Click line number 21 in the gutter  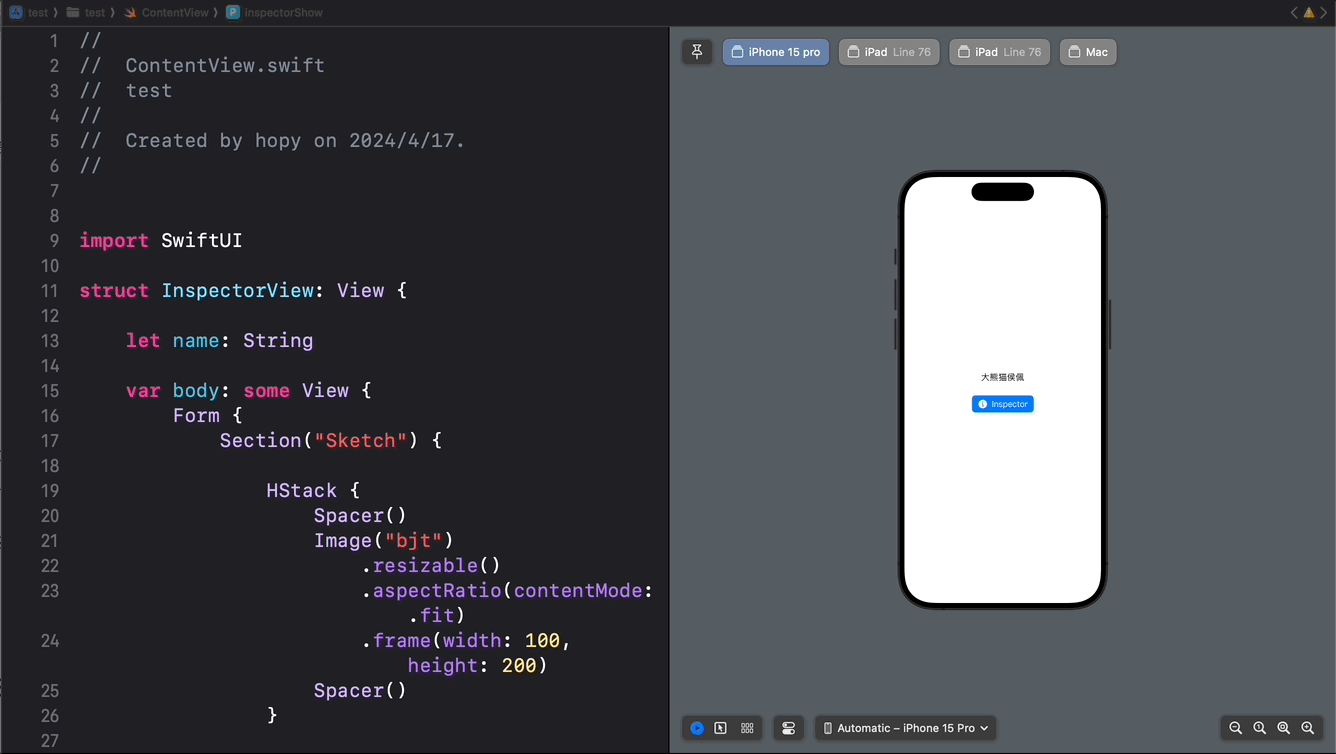pos(50,541)
